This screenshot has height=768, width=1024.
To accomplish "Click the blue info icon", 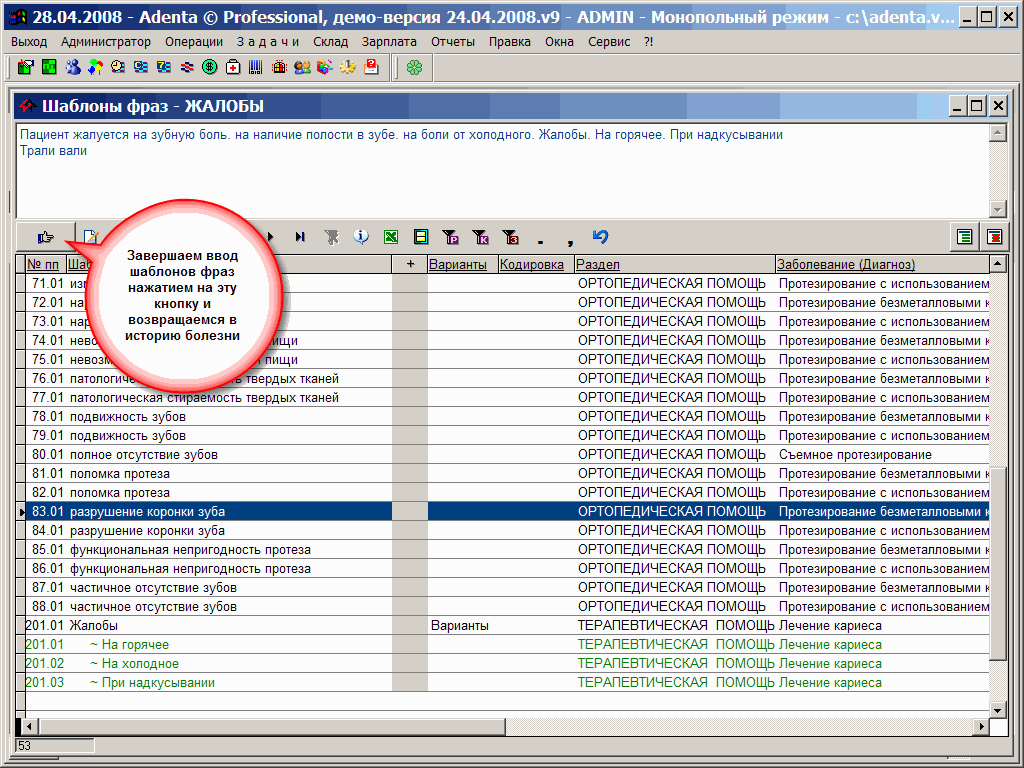I will 361,237.
